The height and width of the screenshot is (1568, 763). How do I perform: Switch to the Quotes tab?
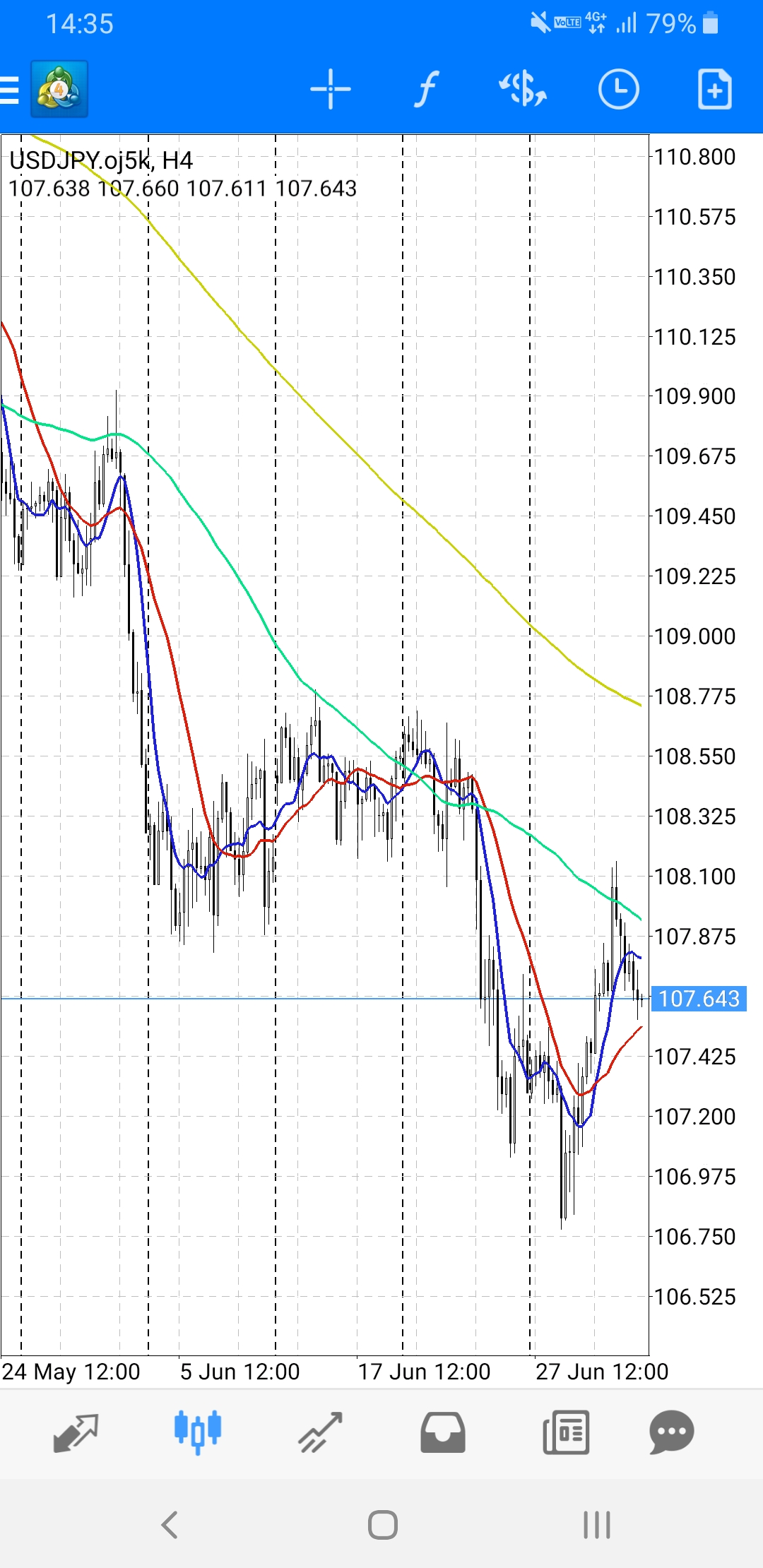(76, 1432)
